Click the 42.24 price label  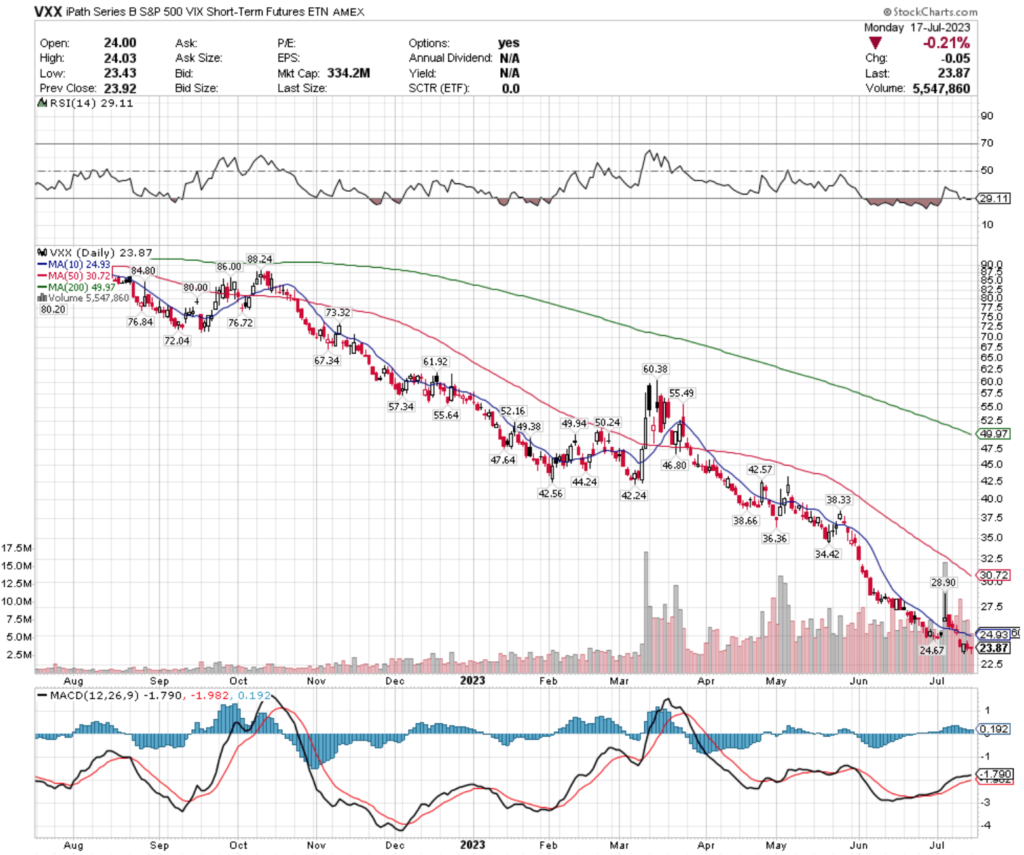(633, 496)
